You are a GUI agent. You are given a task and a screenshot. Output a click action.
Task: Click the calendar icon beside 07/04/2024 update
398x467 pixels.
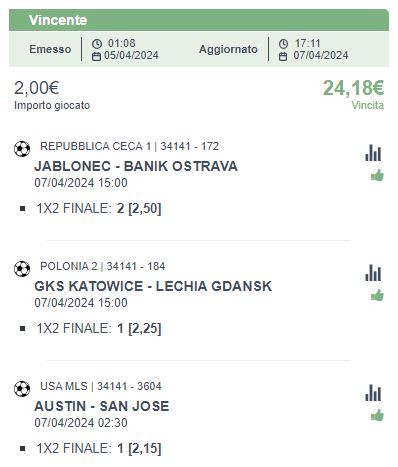click(x=283, y=56)
